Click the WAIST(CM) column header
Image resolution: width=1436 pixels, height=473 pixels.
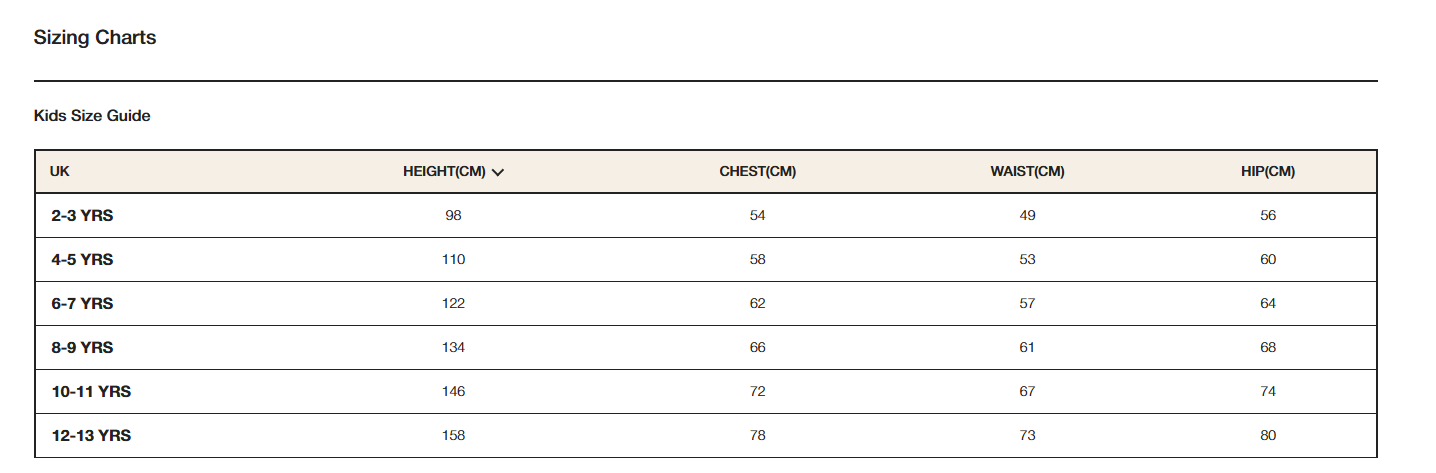click(1028, 172)
